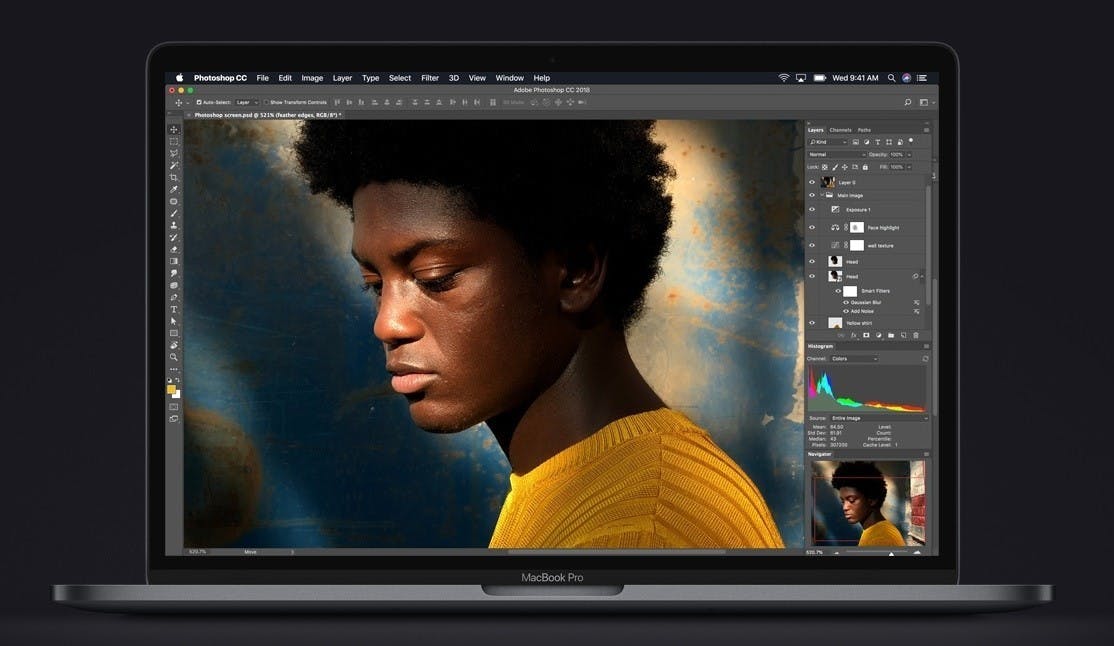Open the Source Entire Image dropdown

[879, 418]
